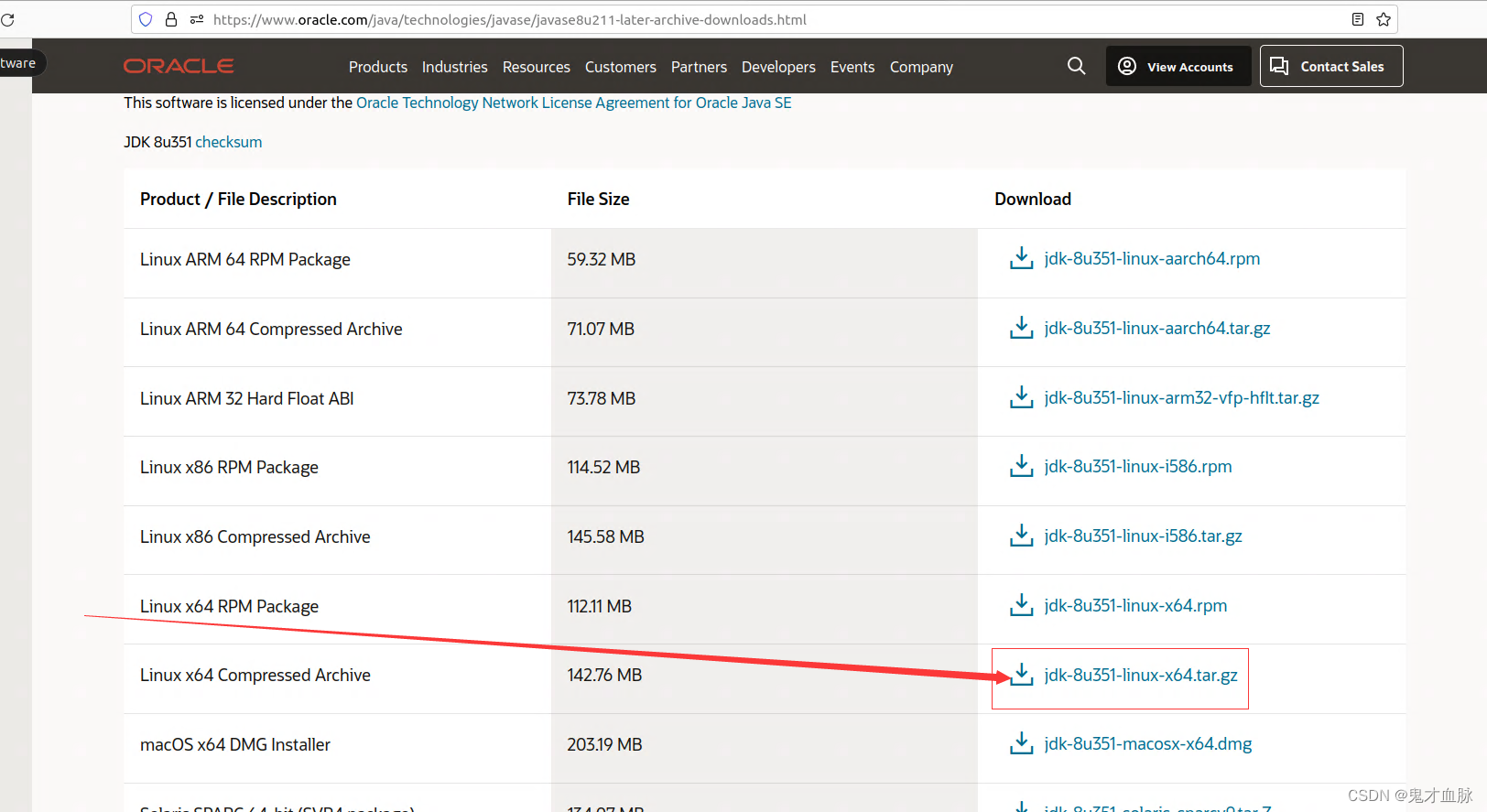Image resolution: width=1487 pixels, height=812 pixels.
Task: Download jdk-8u351-linux-aarch64.tar.gz link
Action: point(1157,328)
